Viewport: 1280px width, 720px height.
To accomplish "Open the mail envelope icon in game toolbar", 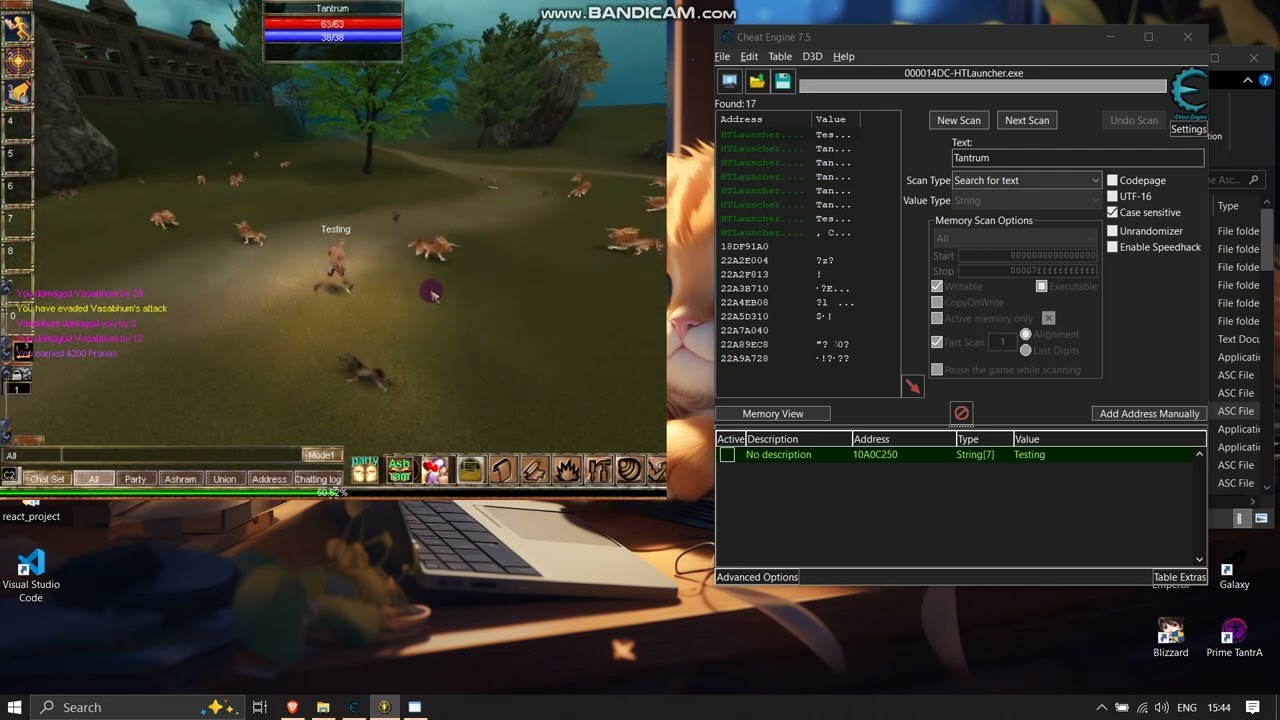I will pyautogui.click(x=470, y=469).
